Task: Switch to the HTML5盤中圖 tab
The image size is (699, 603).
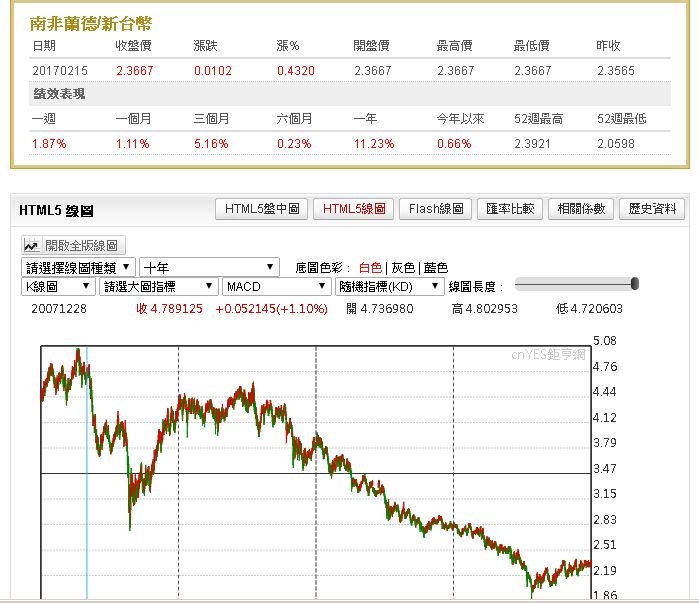Action: [x=262, y=209]
